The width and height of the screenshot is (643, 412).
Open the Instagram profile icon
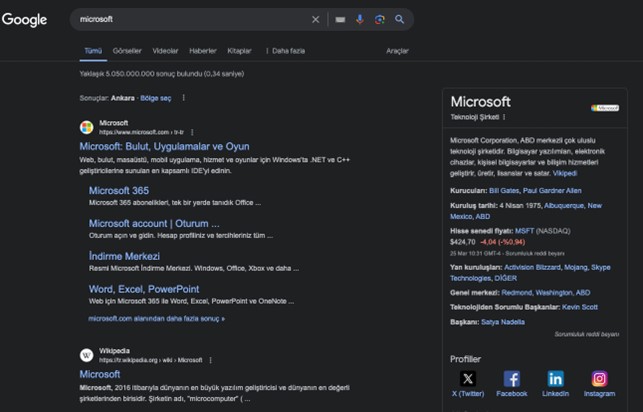[599, 379]
